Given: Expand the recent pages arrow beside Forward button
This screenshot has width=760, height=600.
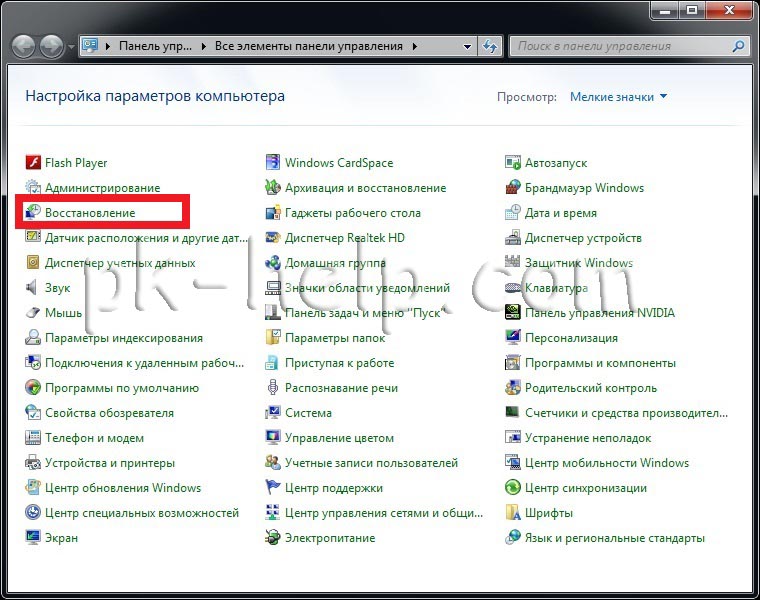Looking at the screenshot, I should tap(71, 47).
